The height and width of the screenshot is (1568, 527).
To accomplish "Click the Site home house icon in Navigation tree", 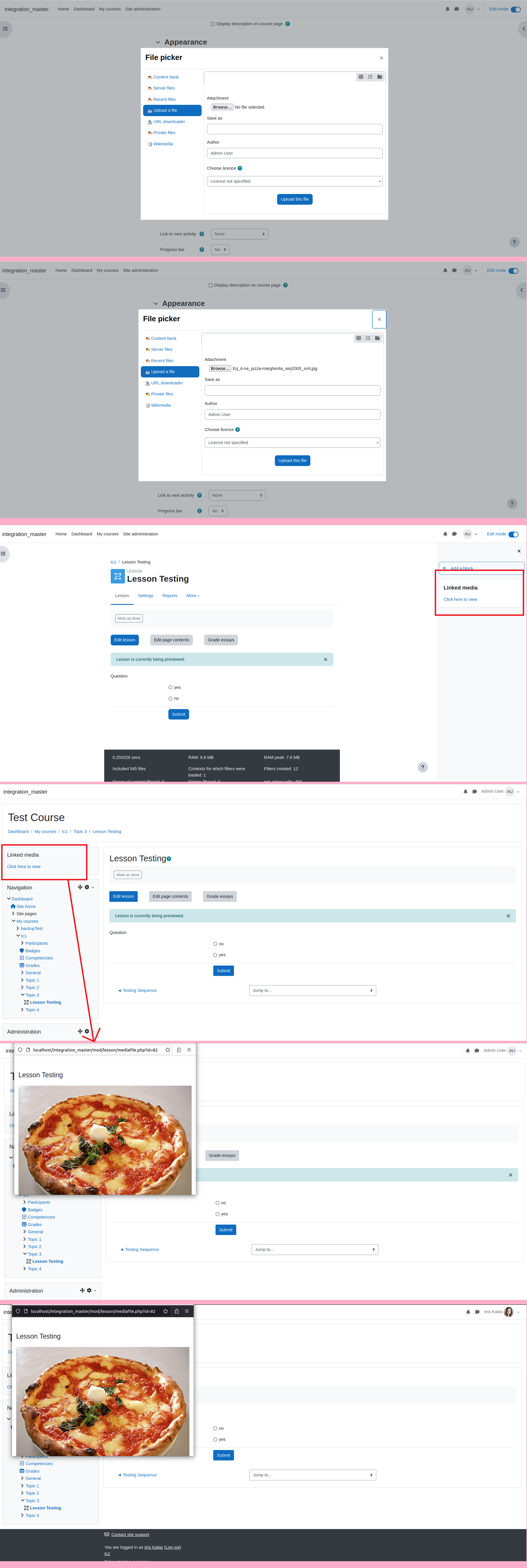I will pyautogui.click(x=13, y=906).
